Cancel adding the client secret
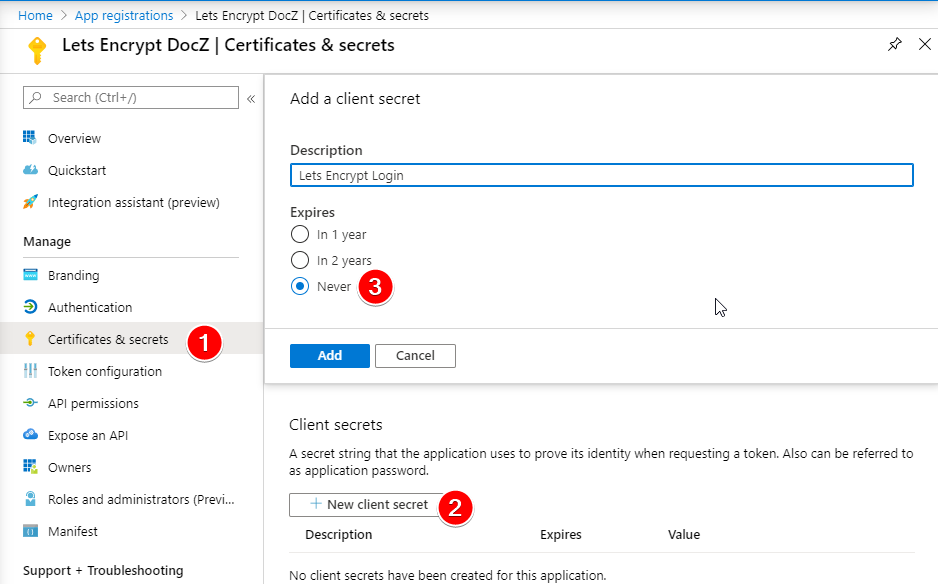The height and width of the screenshot is (584, 938). click(x=415, y=355)
